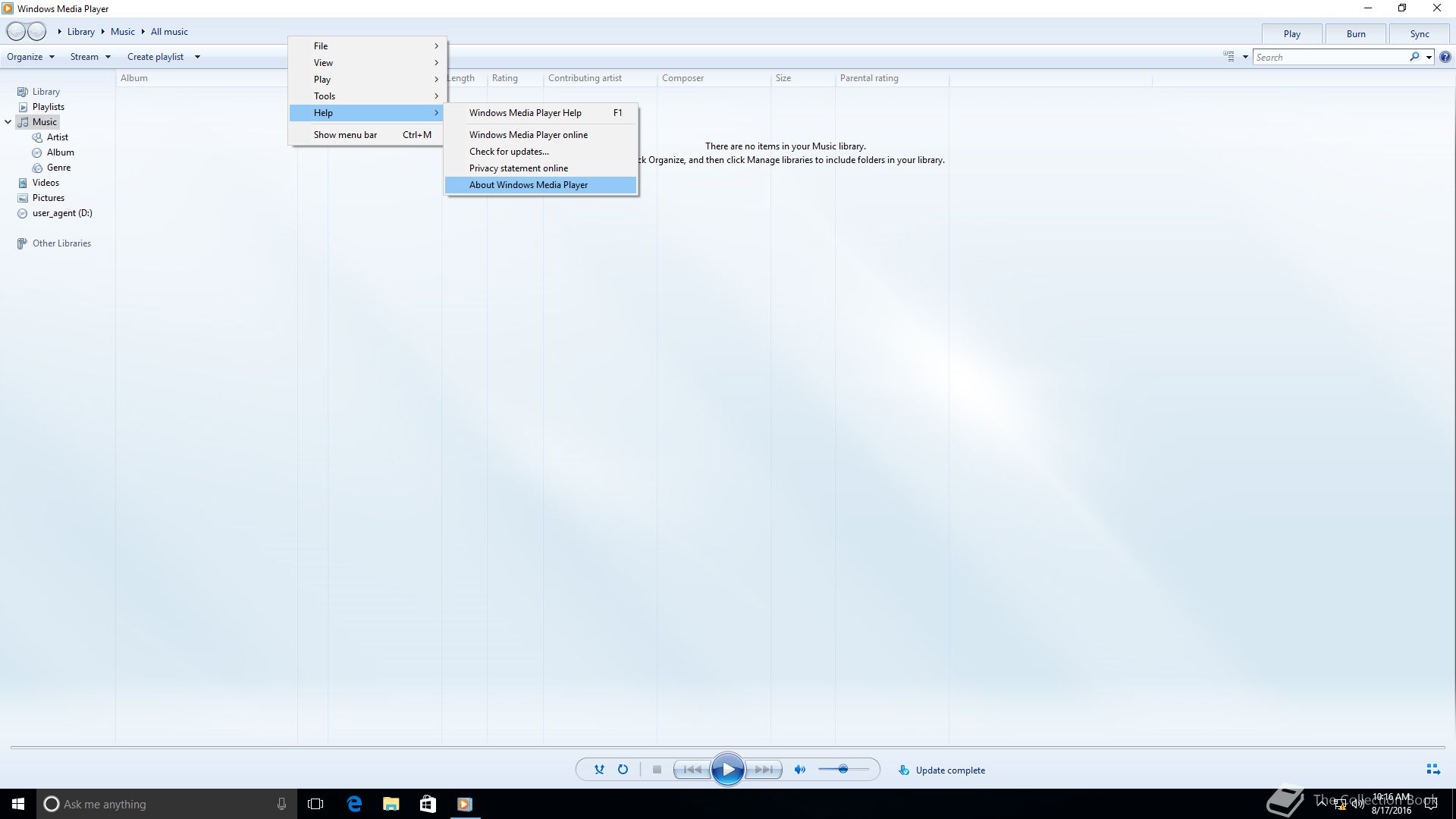This screenshot has width=1456, height=819.
Task: Select user_agent (D:) drive
Action: point(62,213)
